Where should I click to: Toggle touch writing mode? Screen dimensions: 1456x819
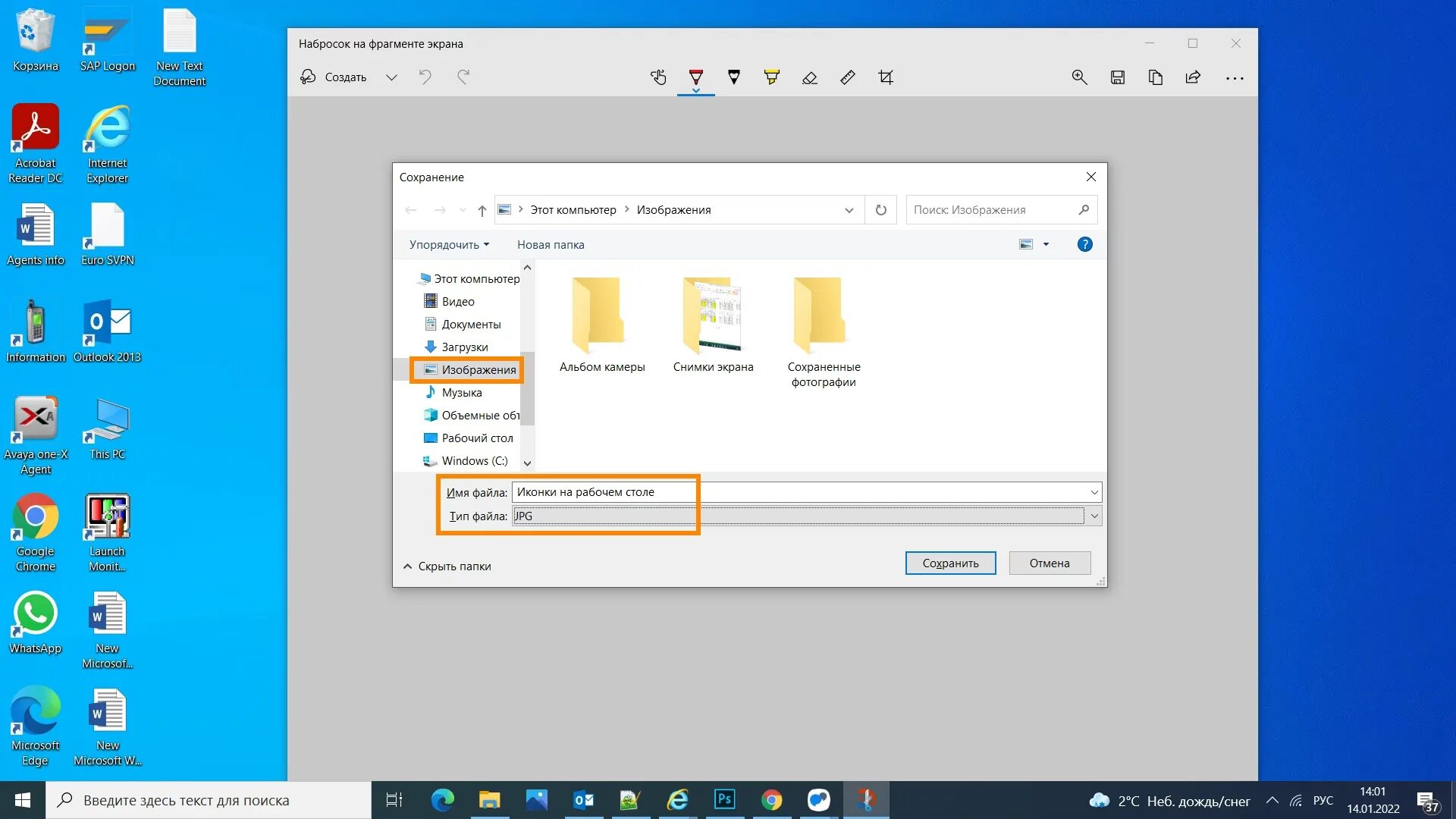tap(657, 77)
